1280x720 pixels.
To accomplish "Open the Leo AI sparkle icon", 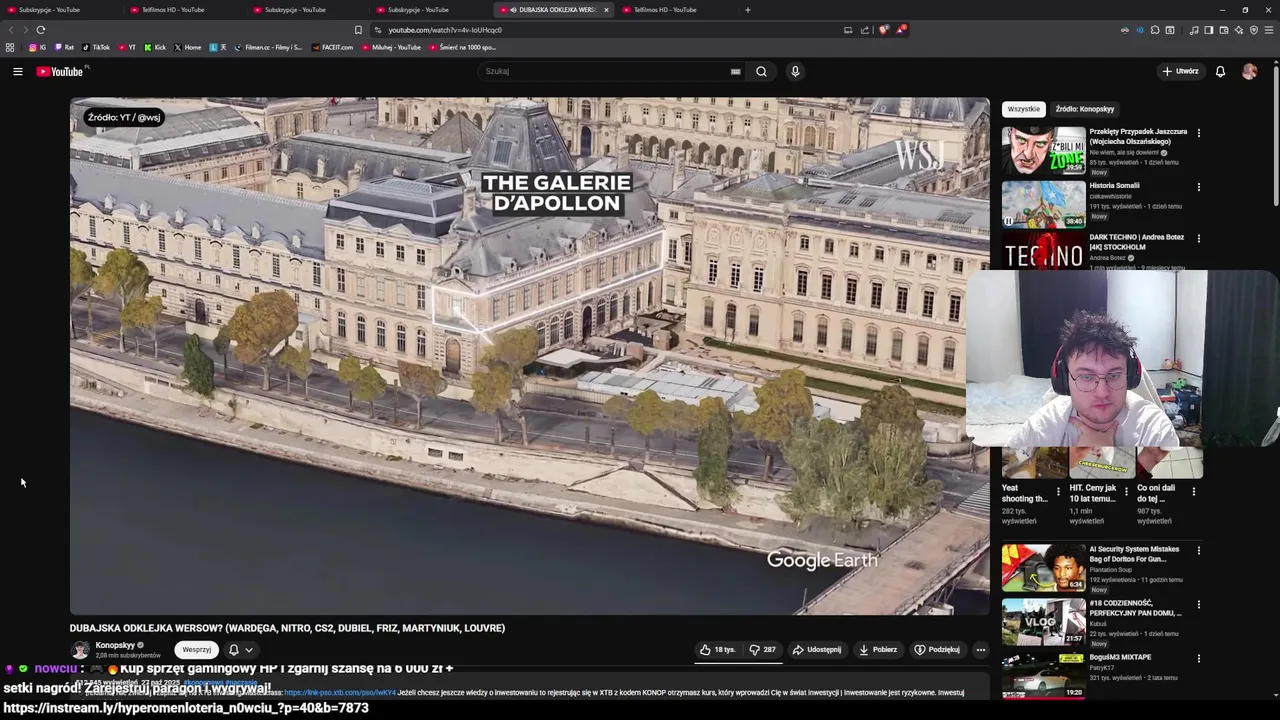I will pyautogui.click(x=1238, y=30).
